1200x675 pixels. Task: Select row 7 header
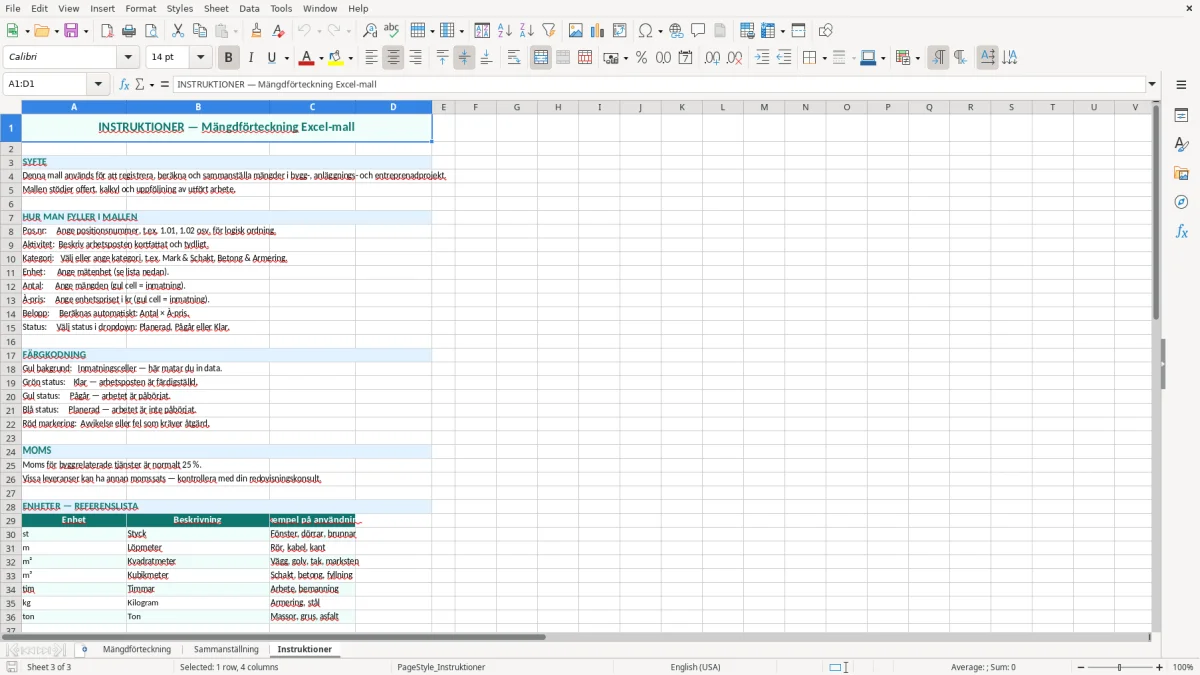point(11,217)
